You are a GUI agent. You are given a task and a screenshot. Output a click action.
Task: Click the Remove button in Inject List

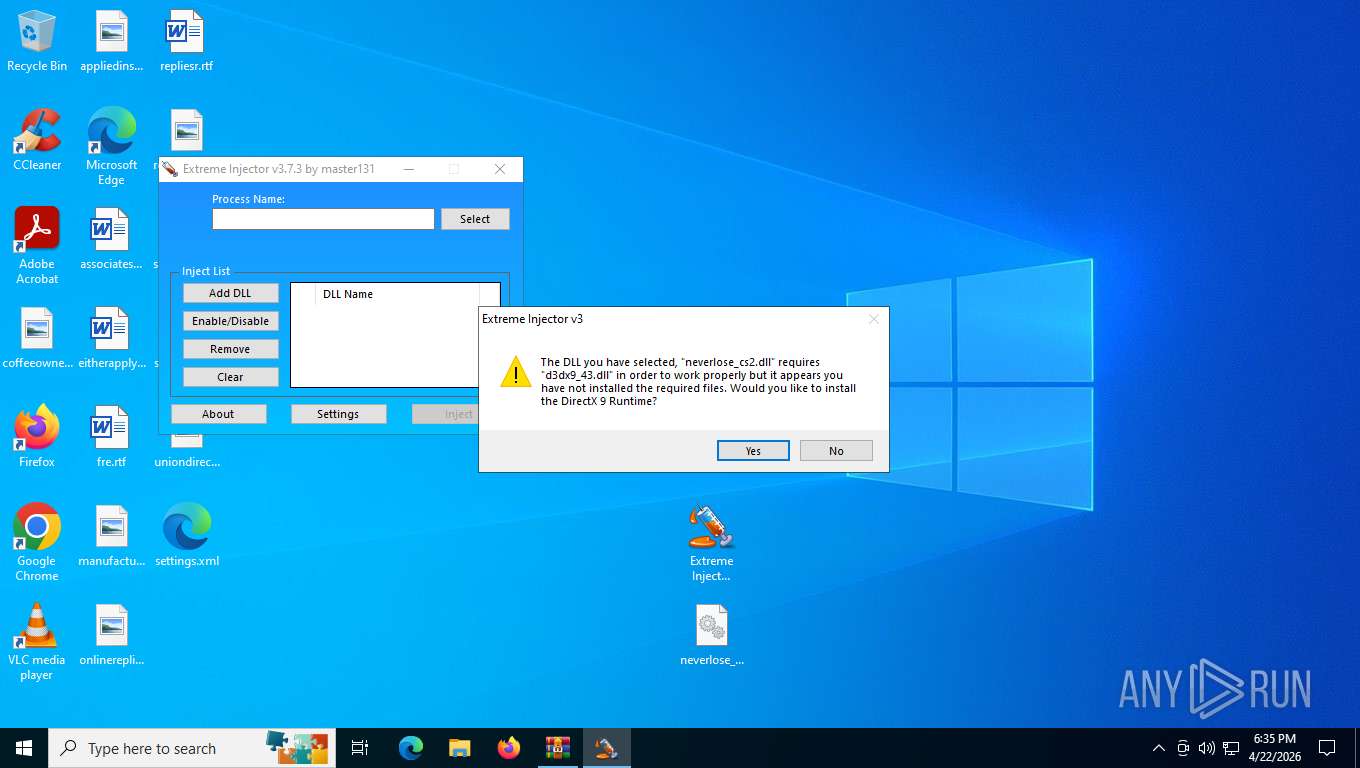pyautogui.click(x=230, y=349)
